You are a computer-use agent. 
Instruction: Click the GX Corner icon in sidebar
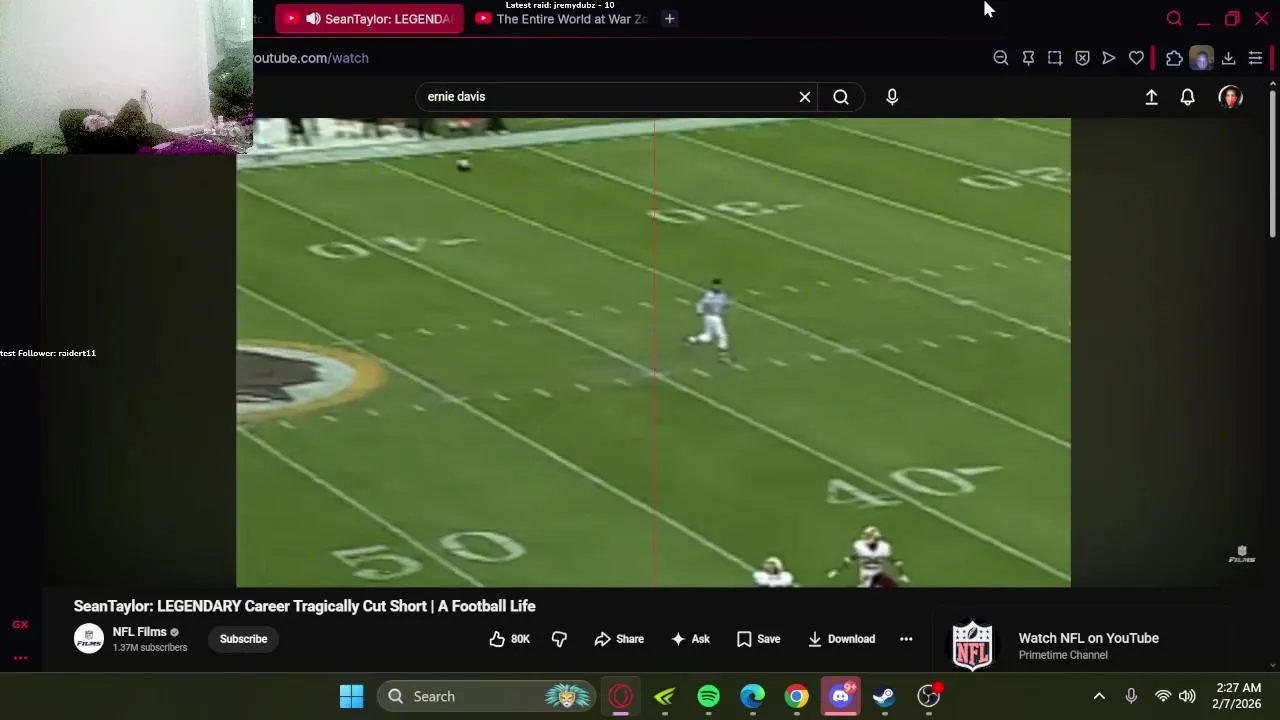[20, 625]
